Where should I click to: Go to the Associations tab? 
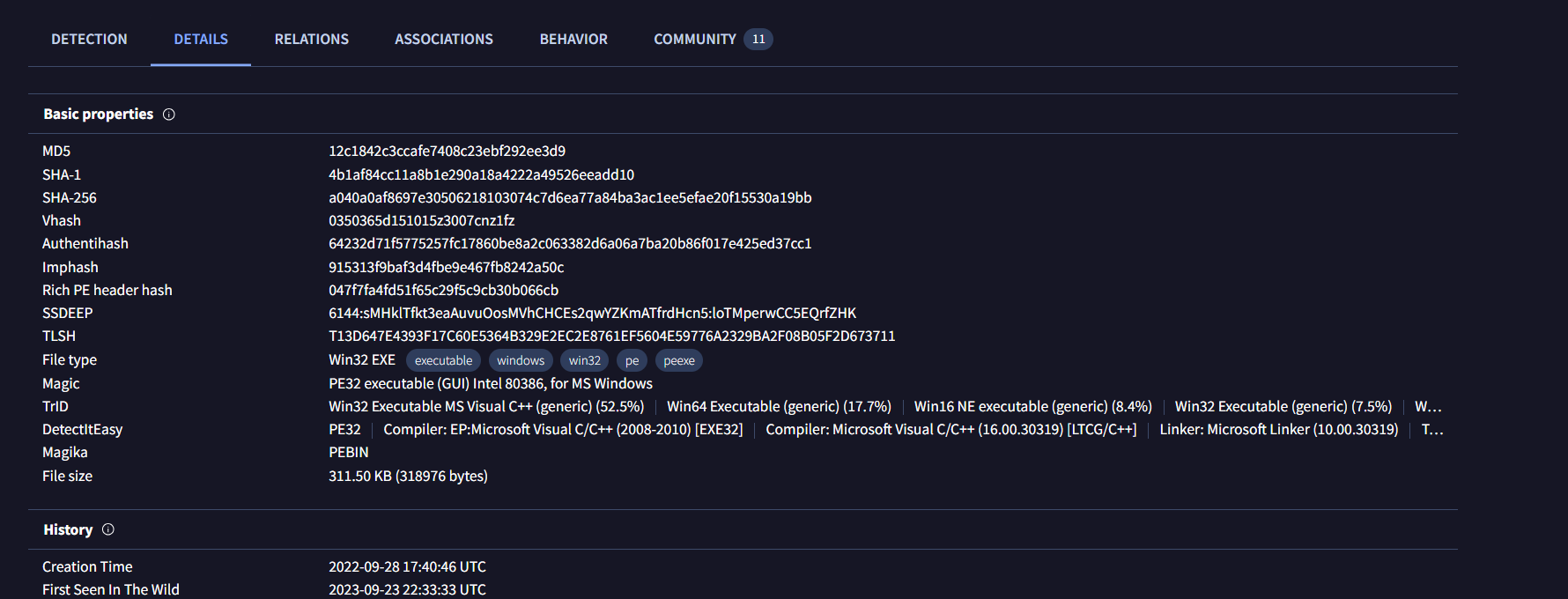pyautogui.click(x=444, y=40)
